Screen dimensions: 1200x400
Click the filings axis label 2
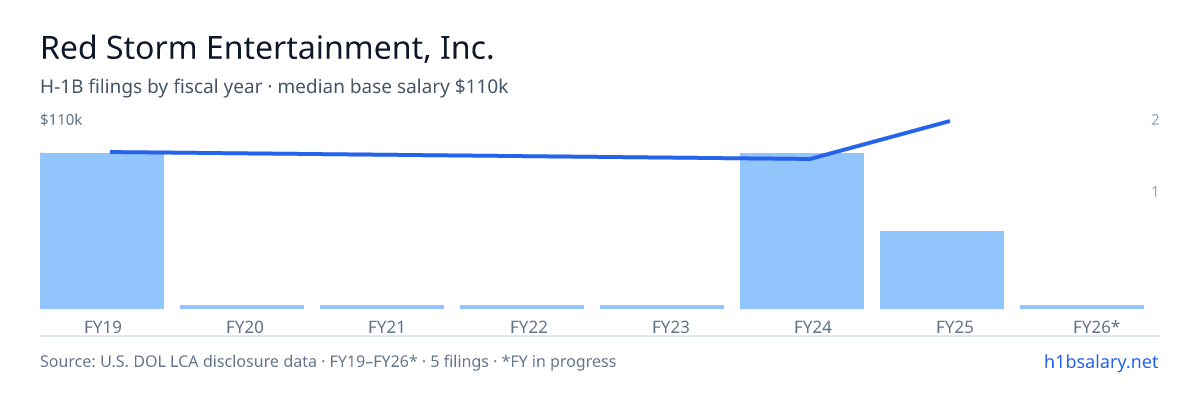click(x=1155, y=120)
